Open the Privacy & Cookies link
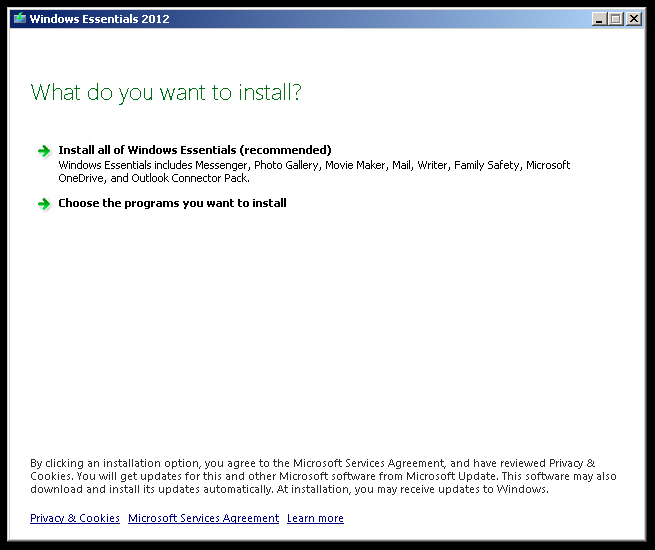This screenshot has height=550, width=655. pos(75,518)
